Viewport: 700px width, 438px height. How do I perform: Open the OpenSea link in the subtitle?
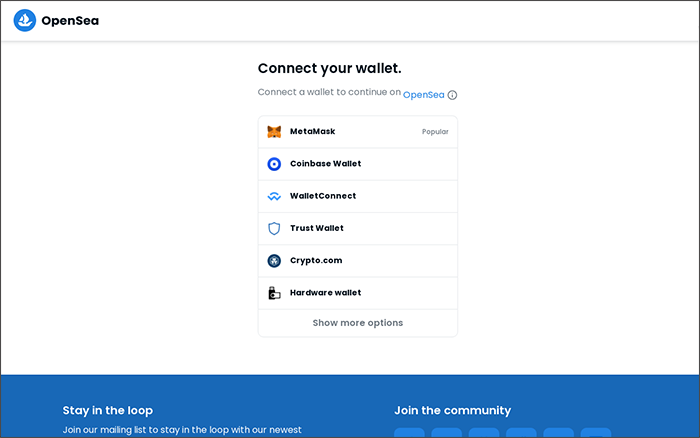click(x=423, y=94)
